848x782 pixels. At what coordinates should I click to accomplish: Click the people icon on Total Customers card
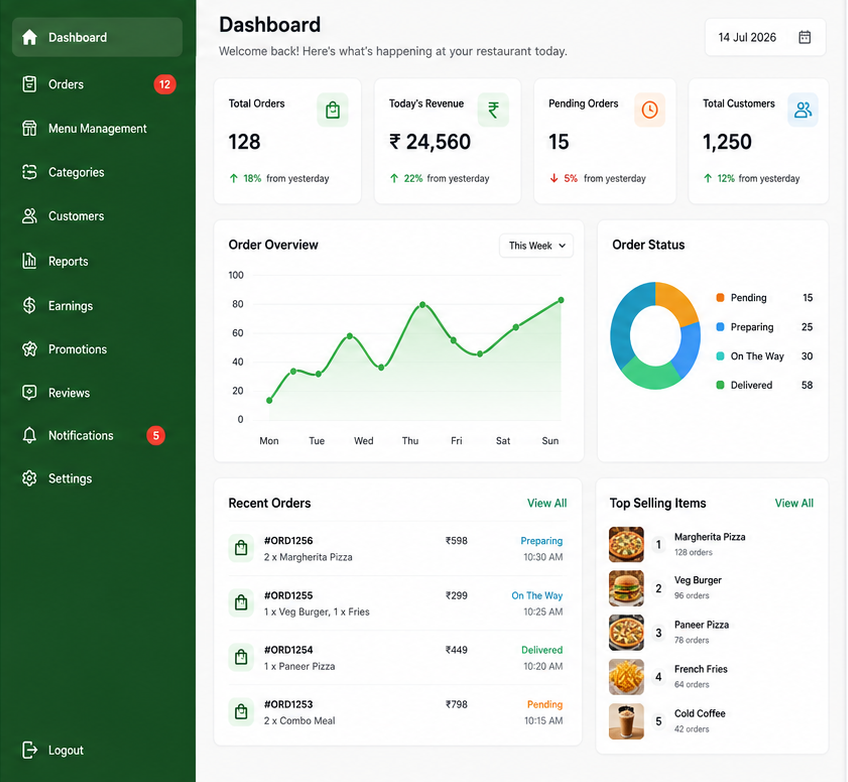coord(803,110)
